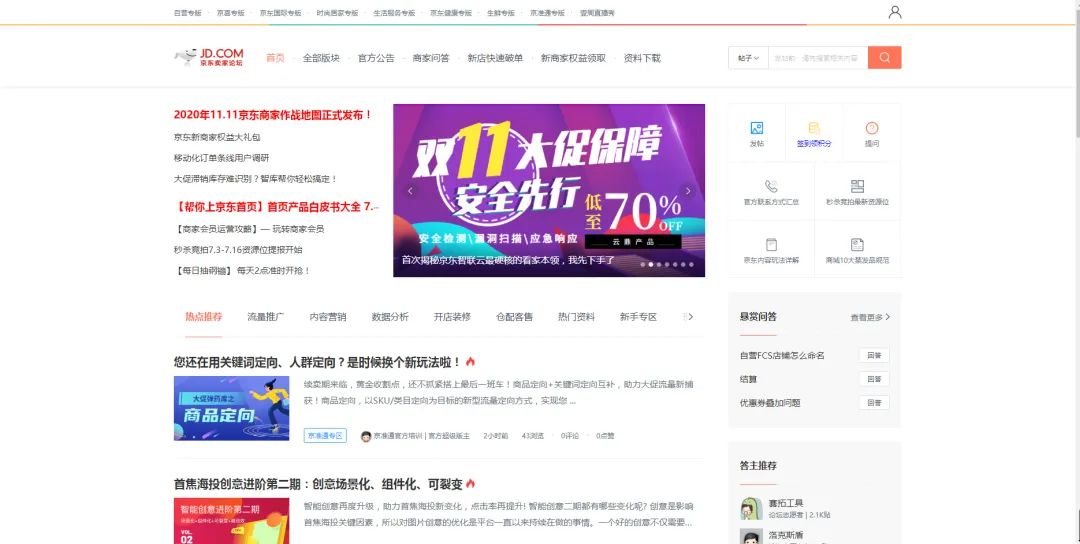Click 回答 button for 结算
This screenshot has width=1080, height=544.
874,379
